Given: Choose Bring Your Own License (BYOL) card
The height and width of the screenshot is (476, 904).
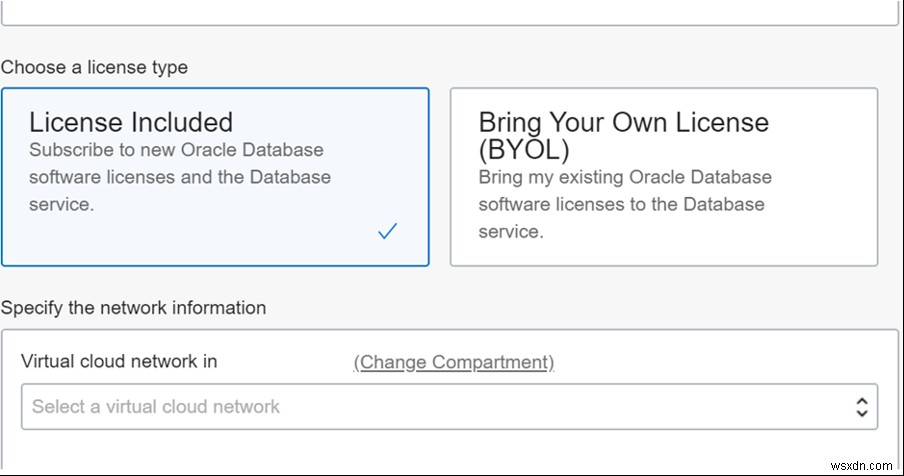Looking at the screenshot, I should (x=664, y=177).
